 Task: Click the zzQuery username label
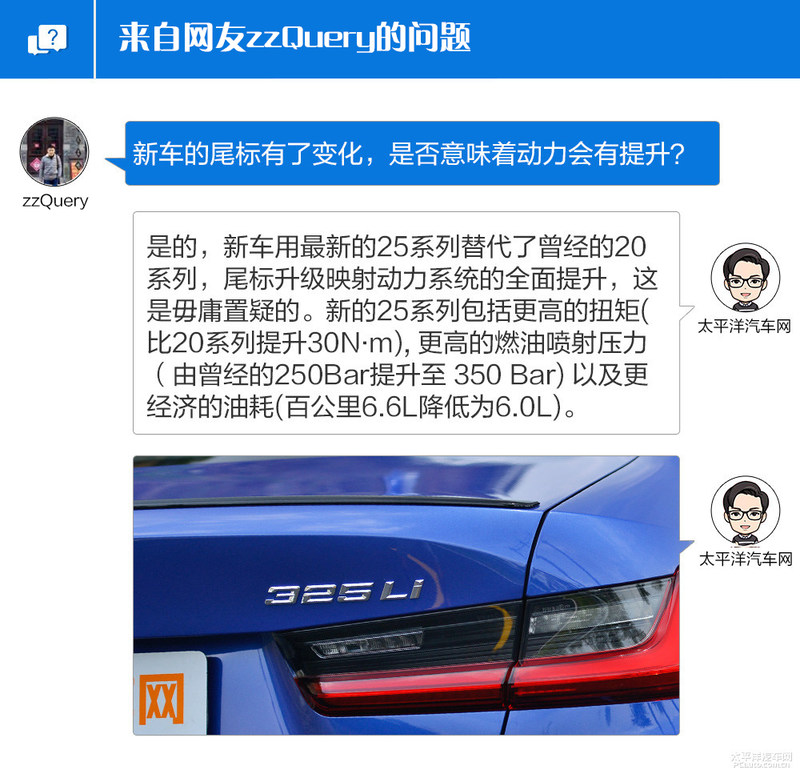55,201
